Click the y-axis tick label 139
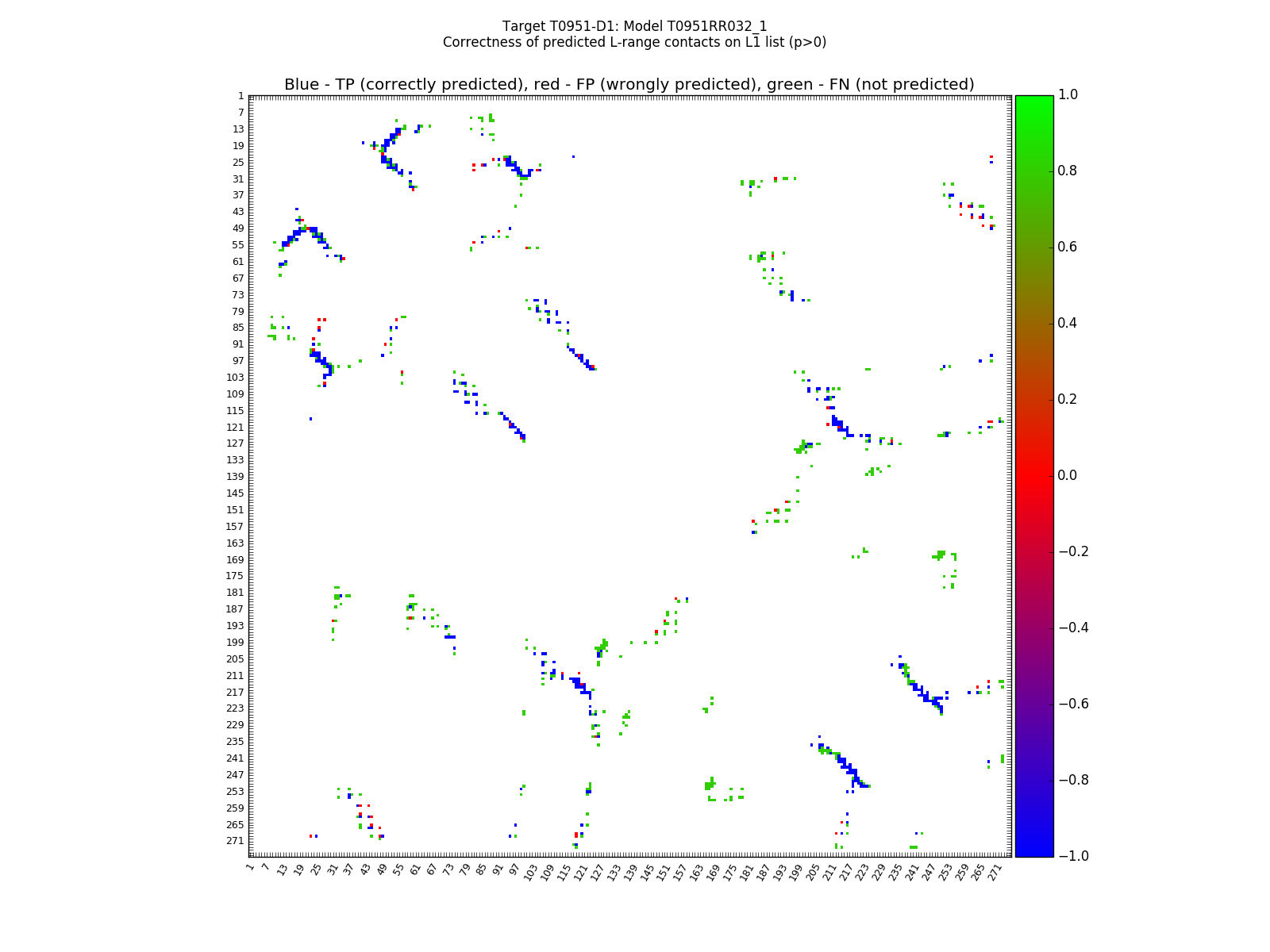The height and width of the screenshot is (952, 1270). (x=235, y=476)
